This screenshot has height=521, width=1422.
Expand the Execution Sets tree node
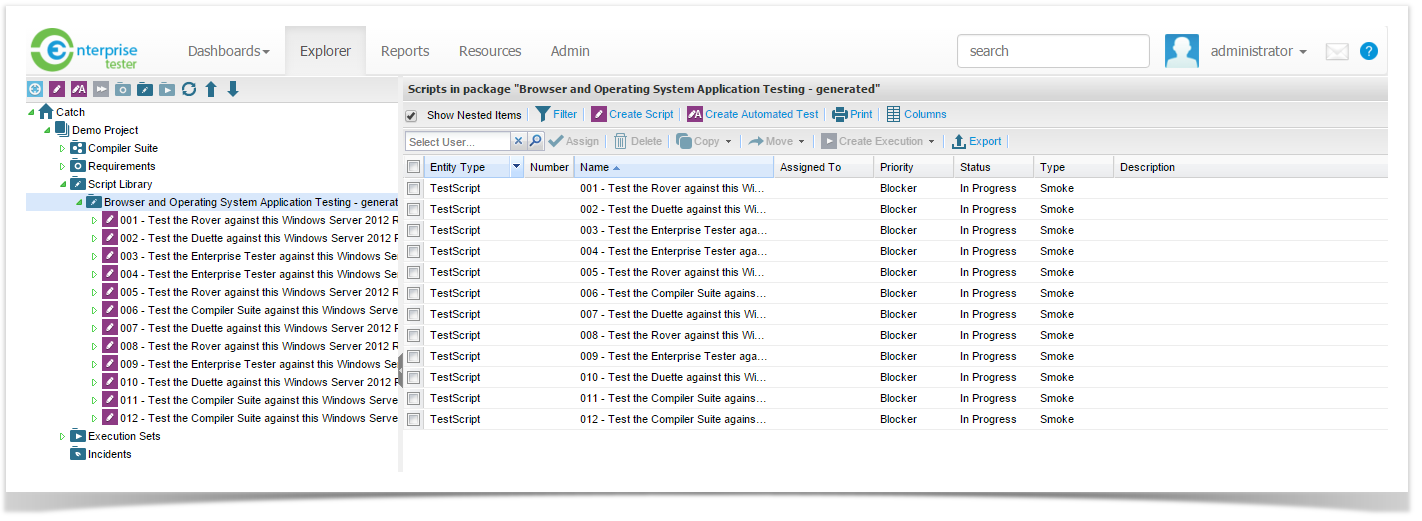coord(62,436)
